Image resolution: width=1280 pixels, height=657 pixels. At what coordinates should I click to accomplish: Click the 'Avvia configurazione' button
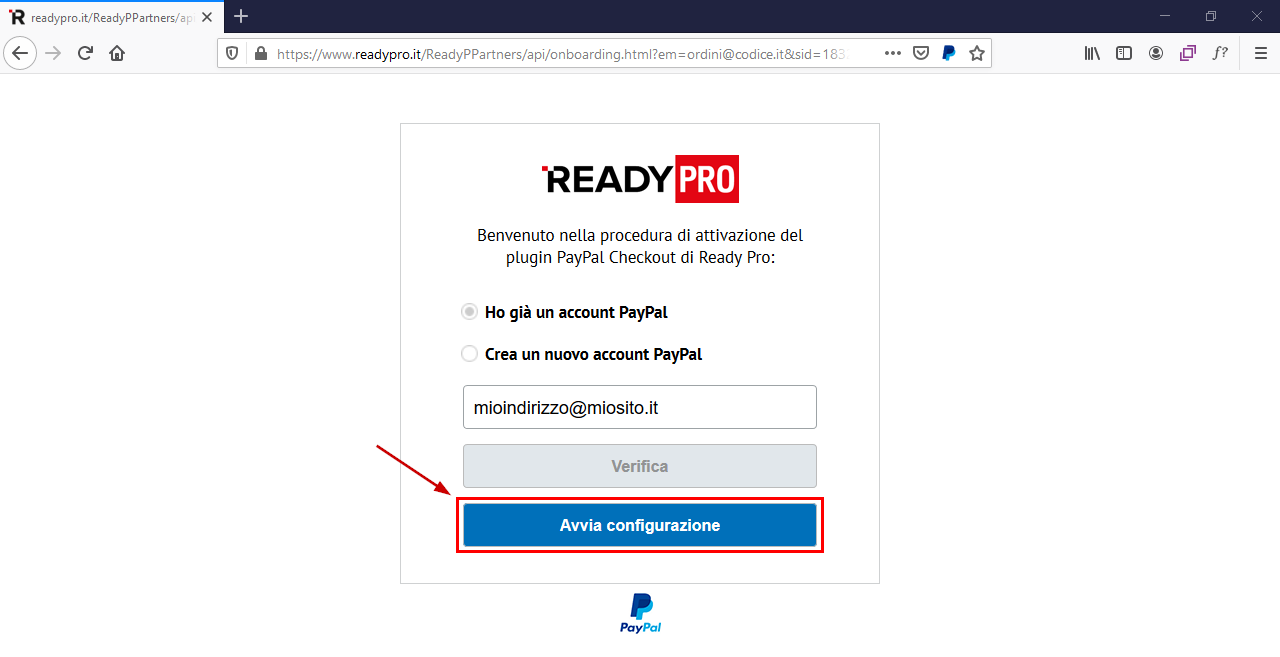(x=640, y=525)
